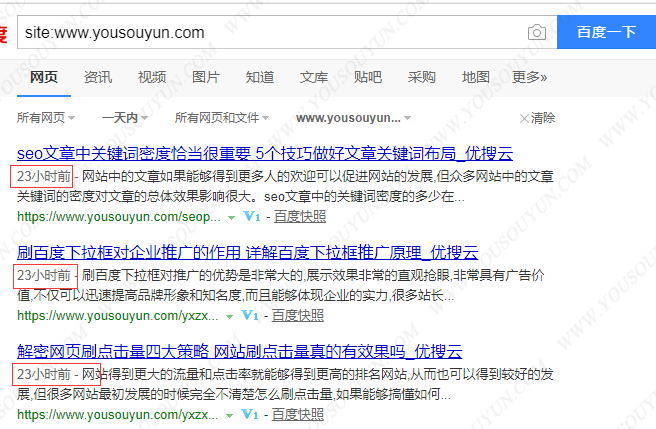The image size is (656, 429).
Task: Click V1 credibility badge of seo文章 result
Action: (252, 216)
